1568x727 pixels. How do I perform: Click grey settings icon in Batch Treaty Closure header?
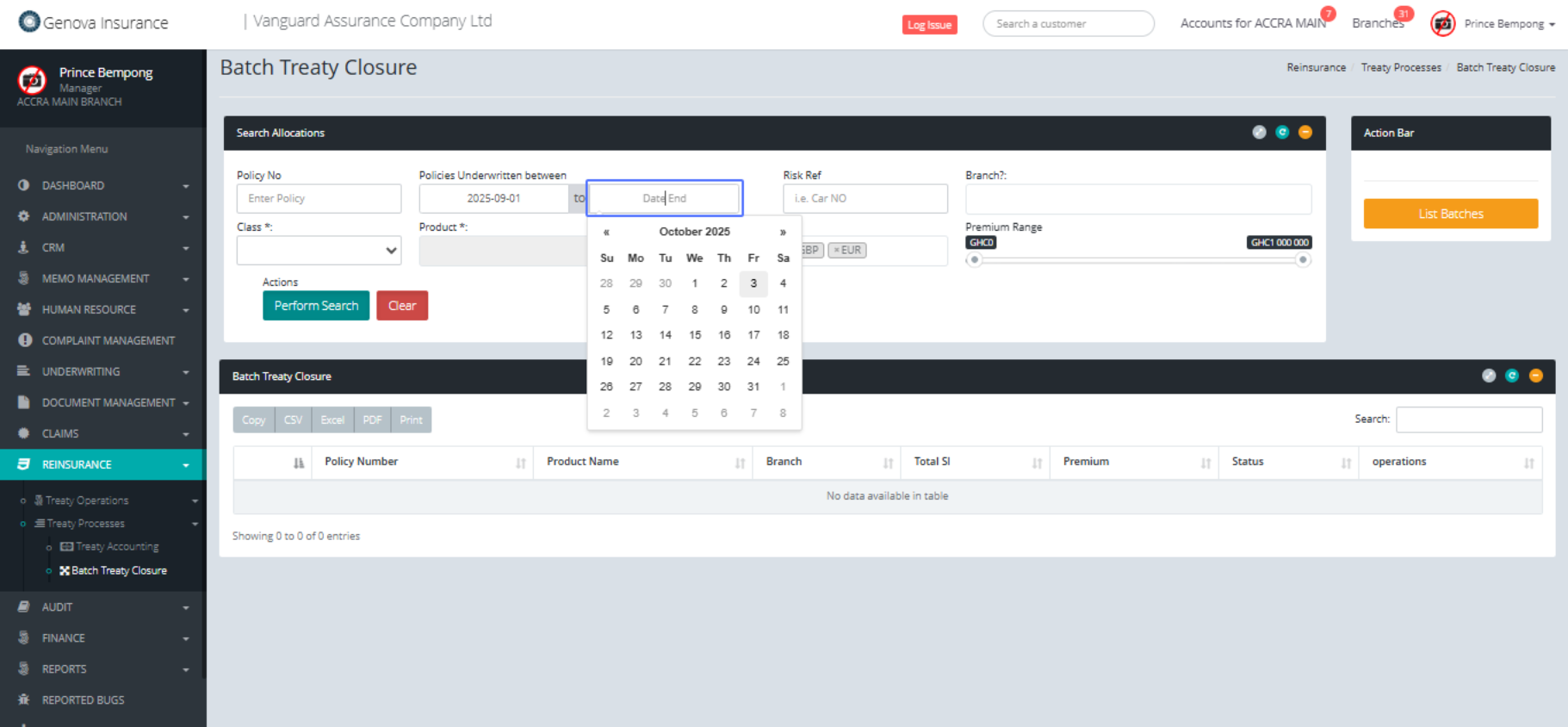pos(1489,376)
